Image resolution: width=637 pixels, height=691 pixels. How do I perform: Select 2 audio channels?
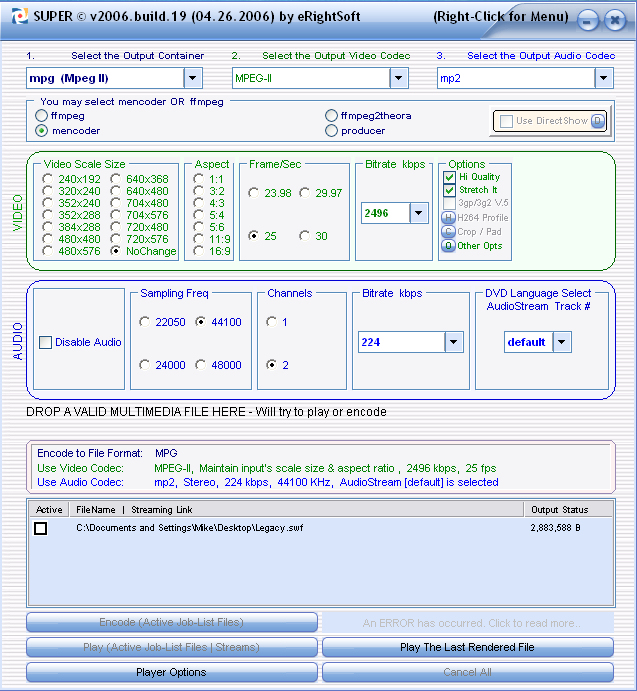[x=272, y=365]
